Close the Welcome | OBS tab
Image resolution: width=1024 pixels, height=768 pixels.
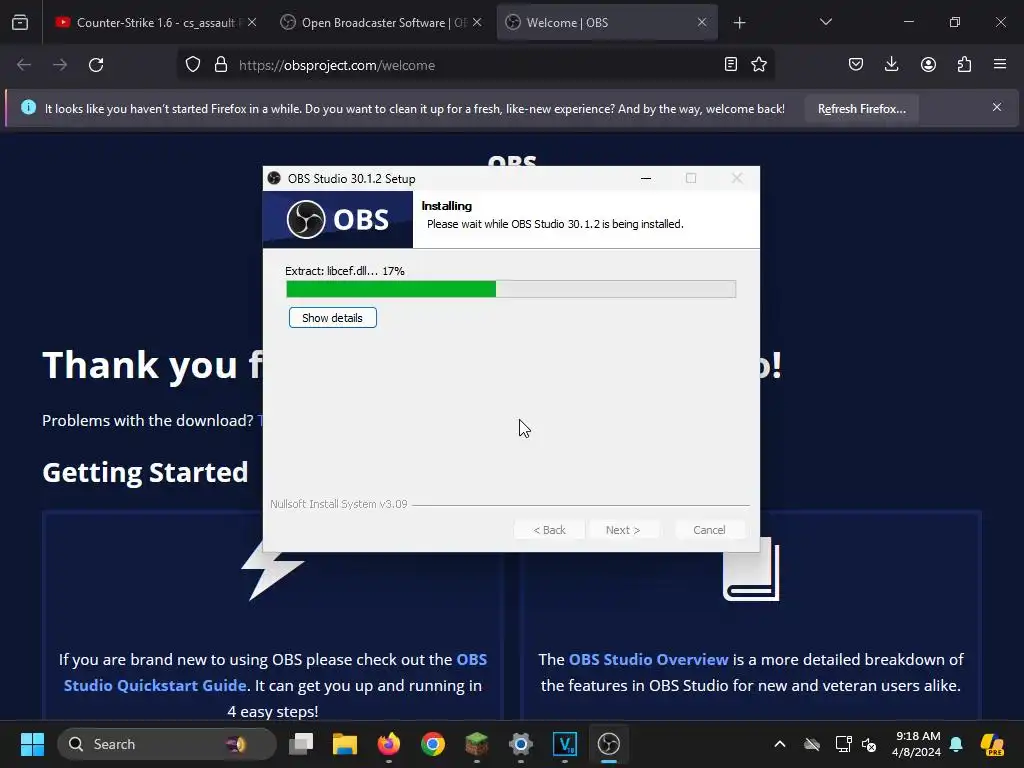tap(702, 22)
